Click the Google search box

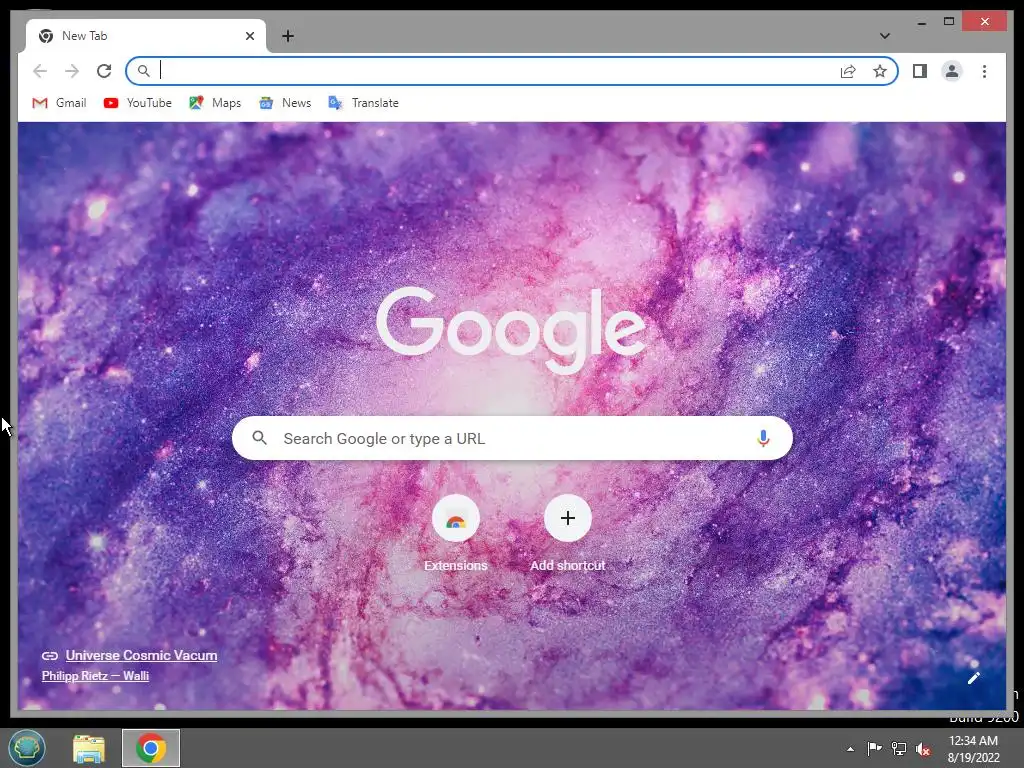point(512,438)
